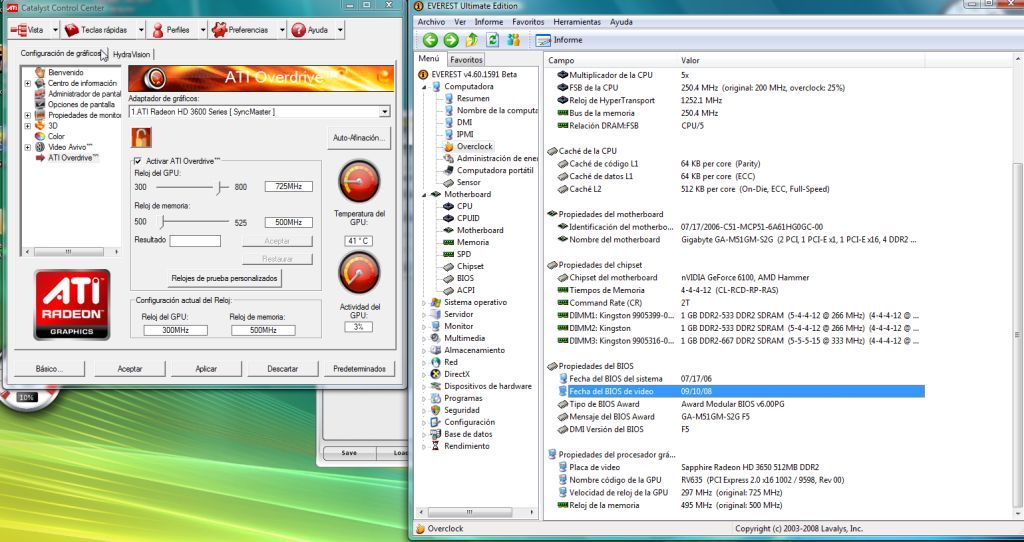
Task: Open Perfiles dropdown arrow
Action: [202, 30]
